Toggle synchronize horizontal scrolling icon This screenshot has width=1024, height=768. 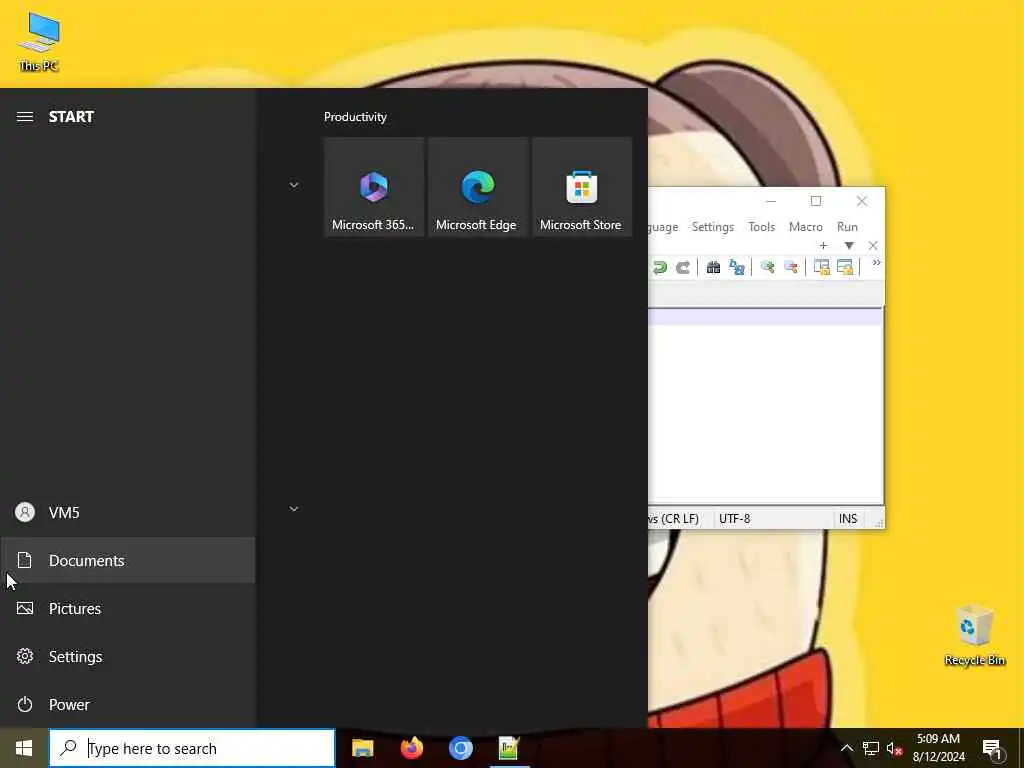pos(844,267)
